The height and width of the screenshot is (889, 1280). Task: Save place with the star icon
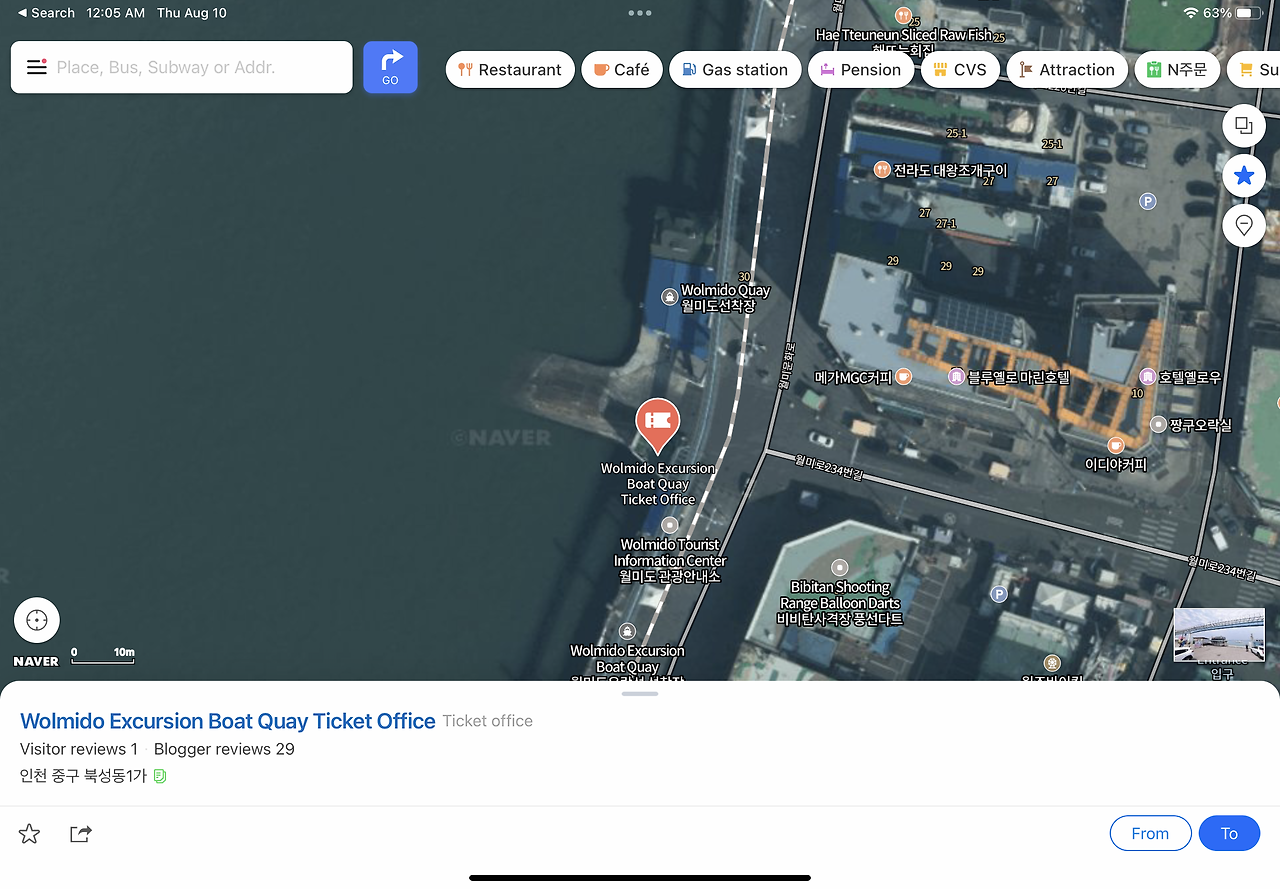[x=30, y=834]
